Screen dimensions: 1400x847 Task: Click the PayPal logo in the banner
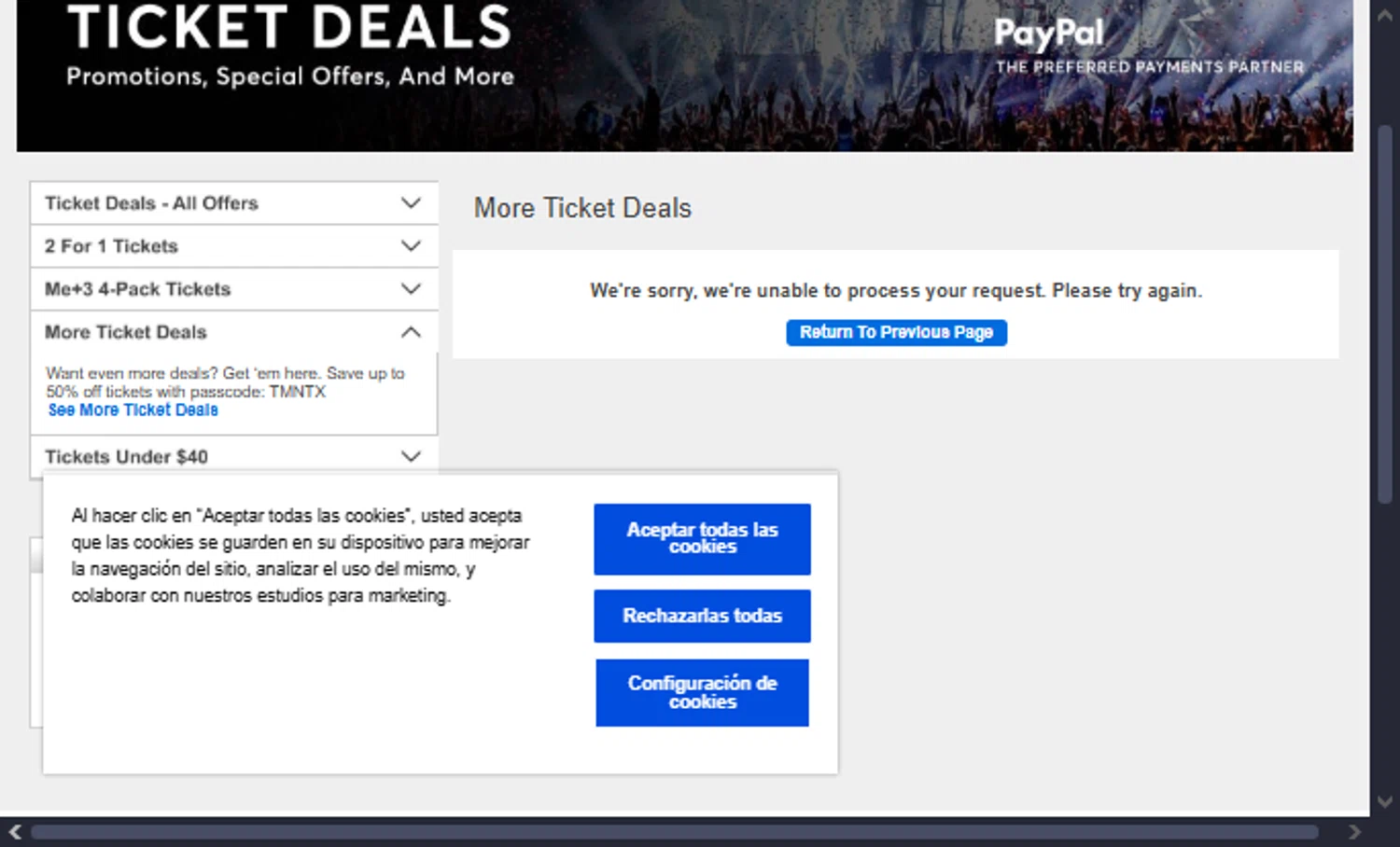click(1049, 34)
